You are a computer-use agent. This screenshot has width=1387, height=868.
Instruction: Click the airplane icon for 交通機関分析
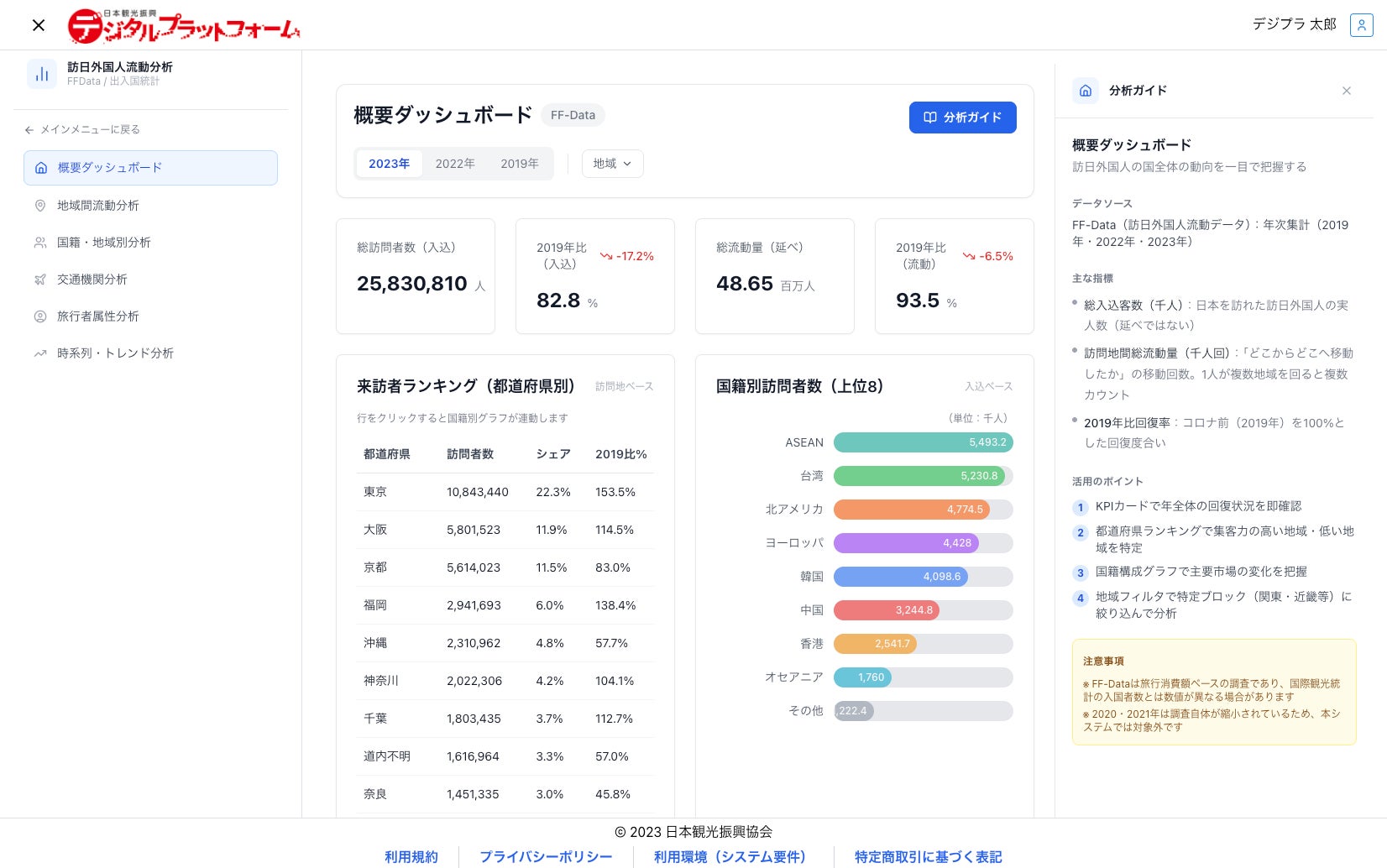(x=40, y=280)
